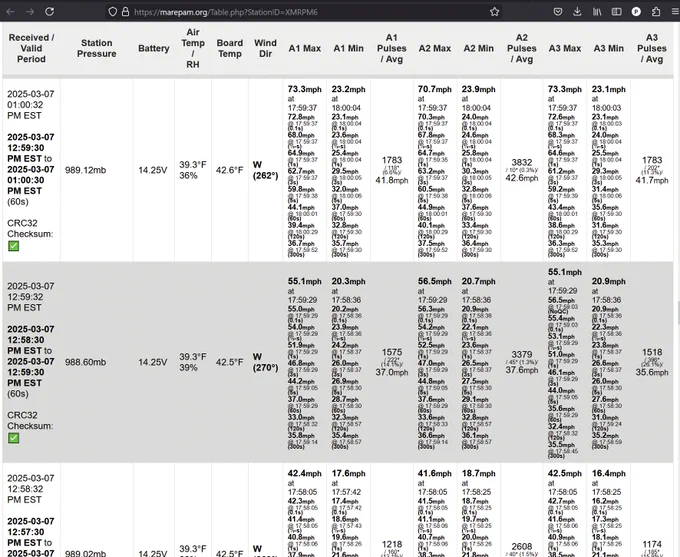This screenshot has height=557, width=680.
Task: Select the 70.7mph A2 Max value
Action: pos(435,89)
